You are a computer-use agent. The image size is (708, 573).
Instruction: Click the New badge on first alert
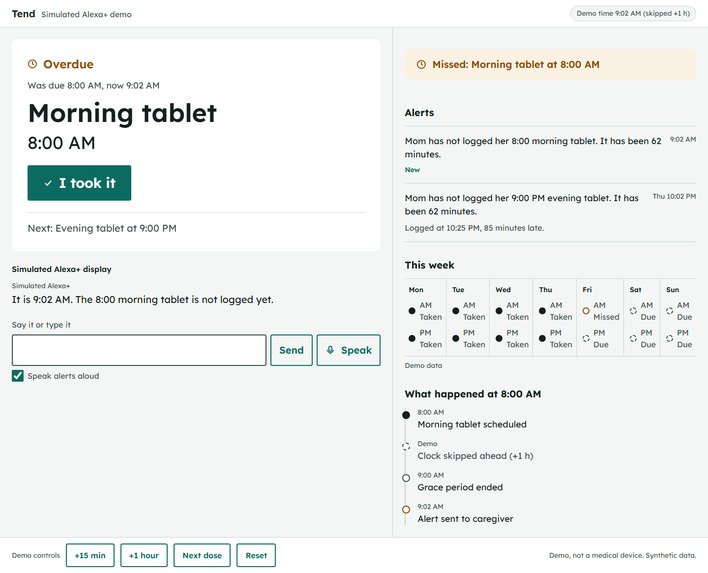pyautogui.click(x=412, y=170)
